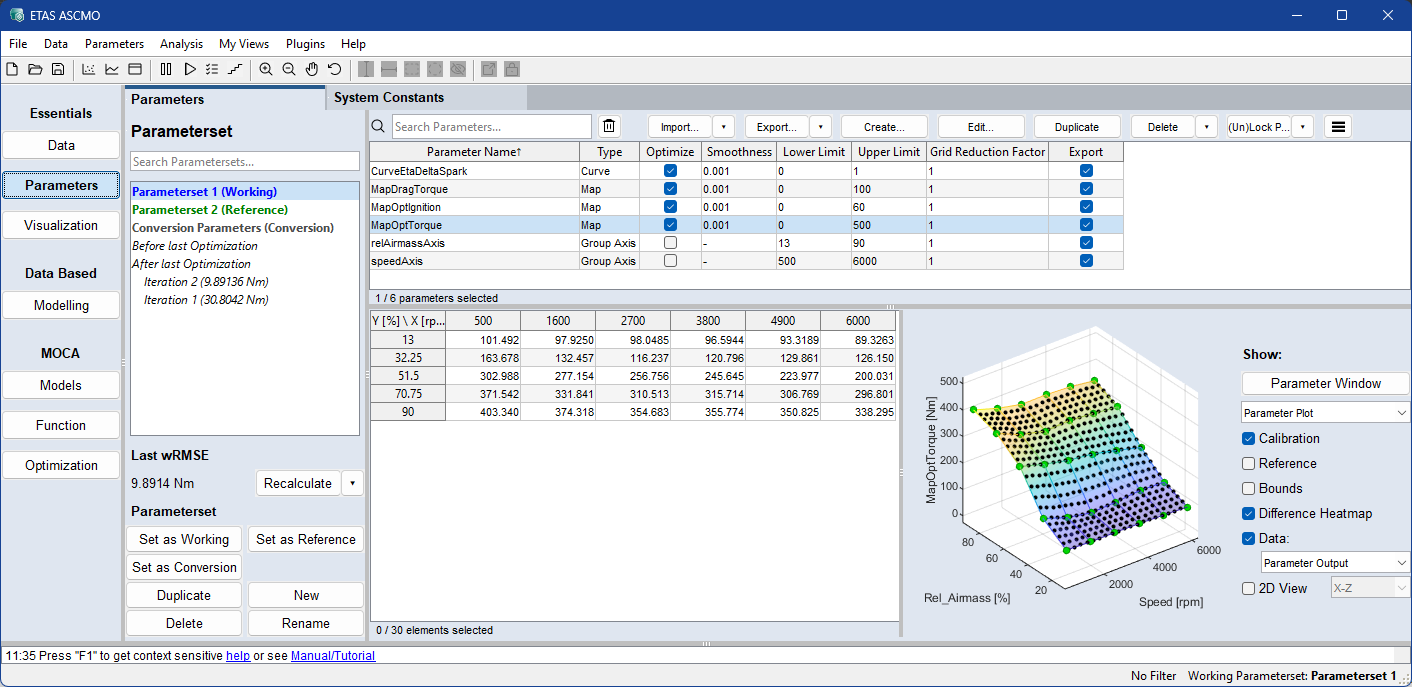Open the Recalculate dropdown arrow

[352, 484]
